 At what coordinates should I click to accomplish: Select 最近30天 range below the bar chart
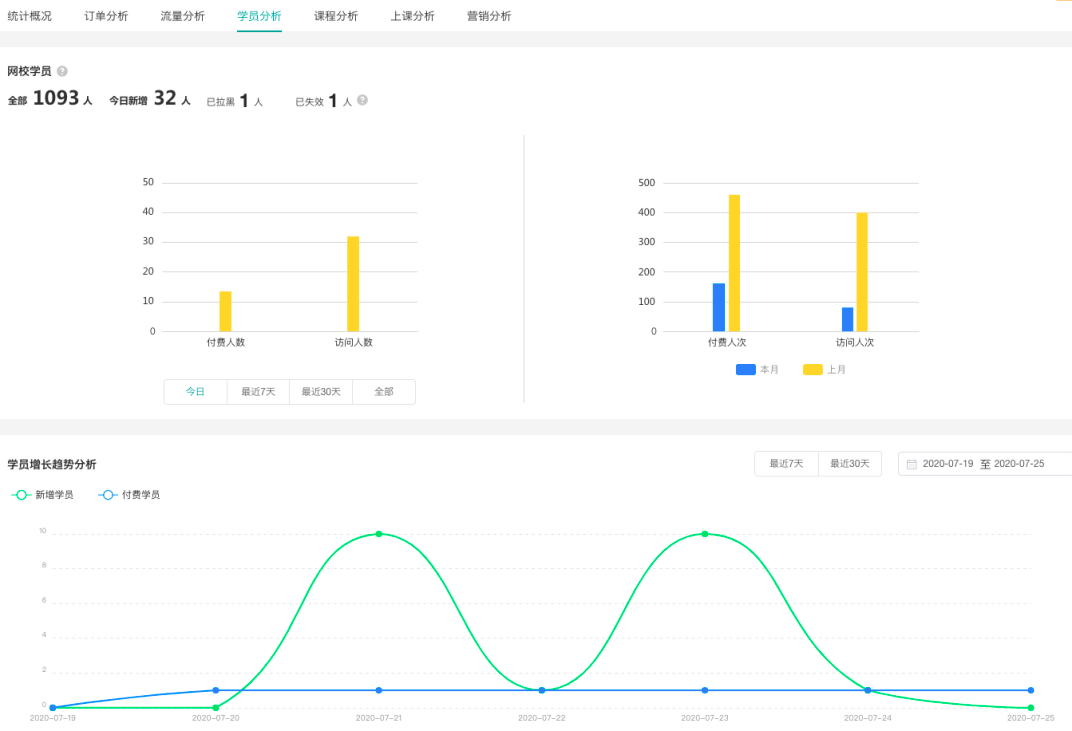321,392
